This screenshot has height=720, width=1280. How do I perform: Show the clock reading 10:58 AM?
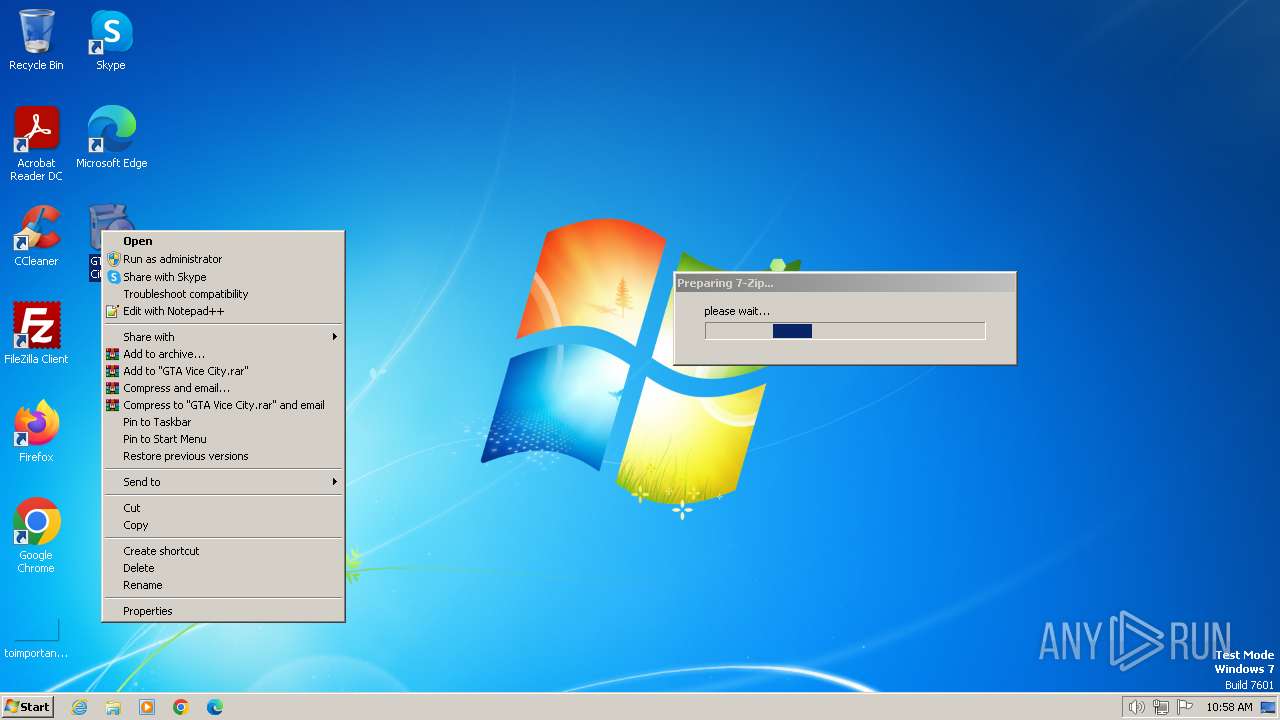coord(1229,707)
